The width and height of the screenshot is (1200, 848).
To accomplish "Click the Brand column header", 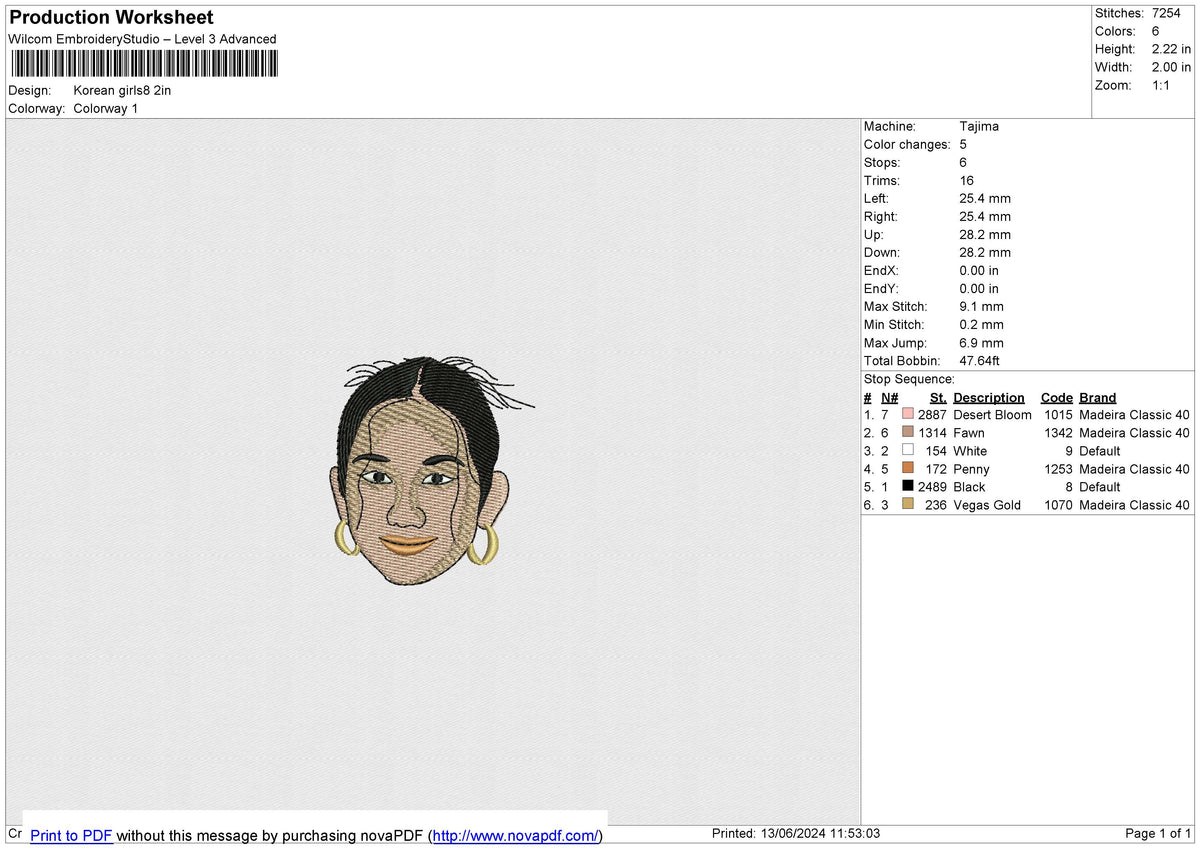I will pyautogui.click(x=1097, y=397).
